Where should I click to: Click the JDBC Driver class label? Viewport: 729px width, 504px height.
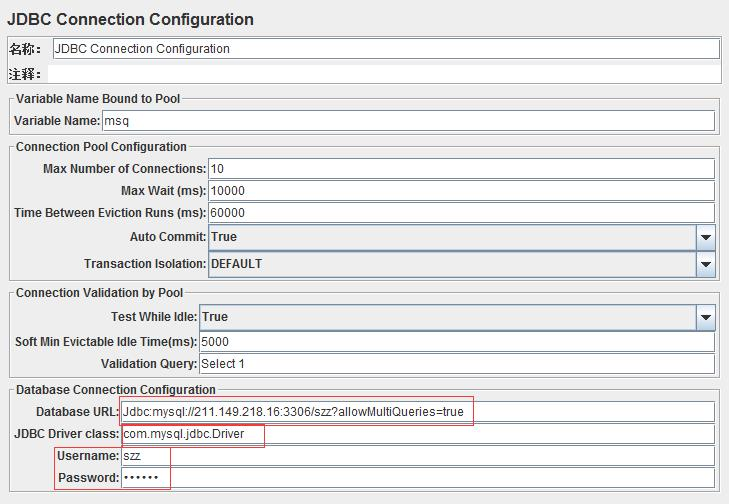pos(66,434)
